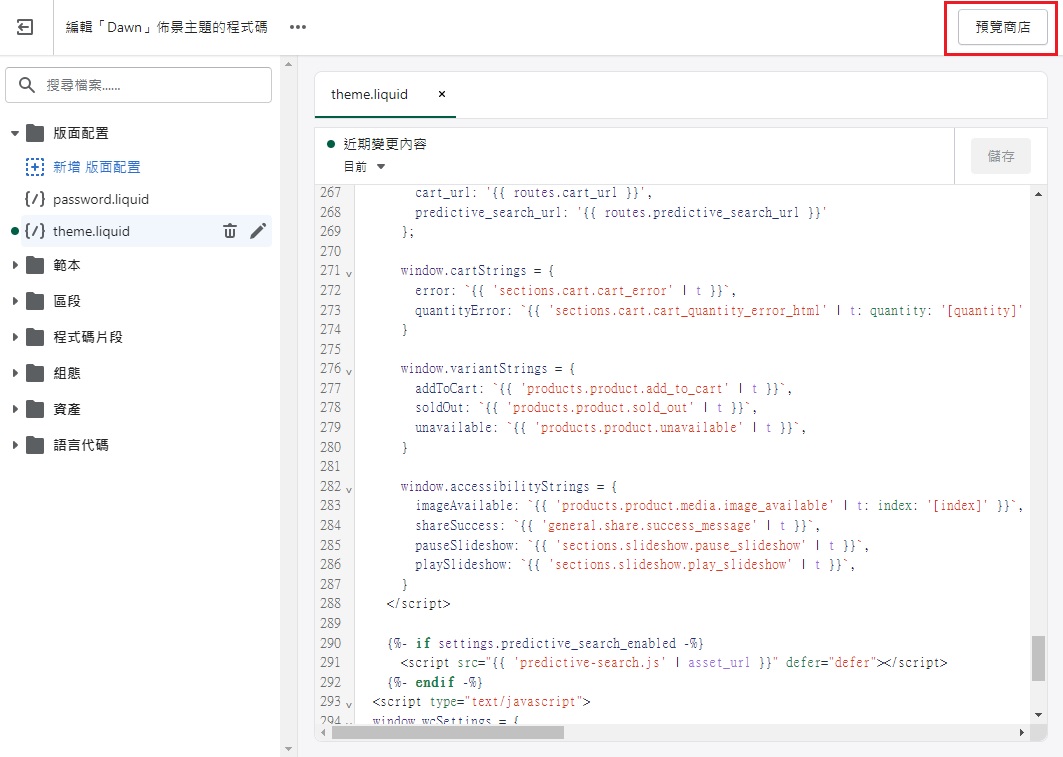Image resolution: width=1063 pixels, height=757 pixels.
Task: Click the 版面配置 folder icon
Action: (x=35, y=133)
